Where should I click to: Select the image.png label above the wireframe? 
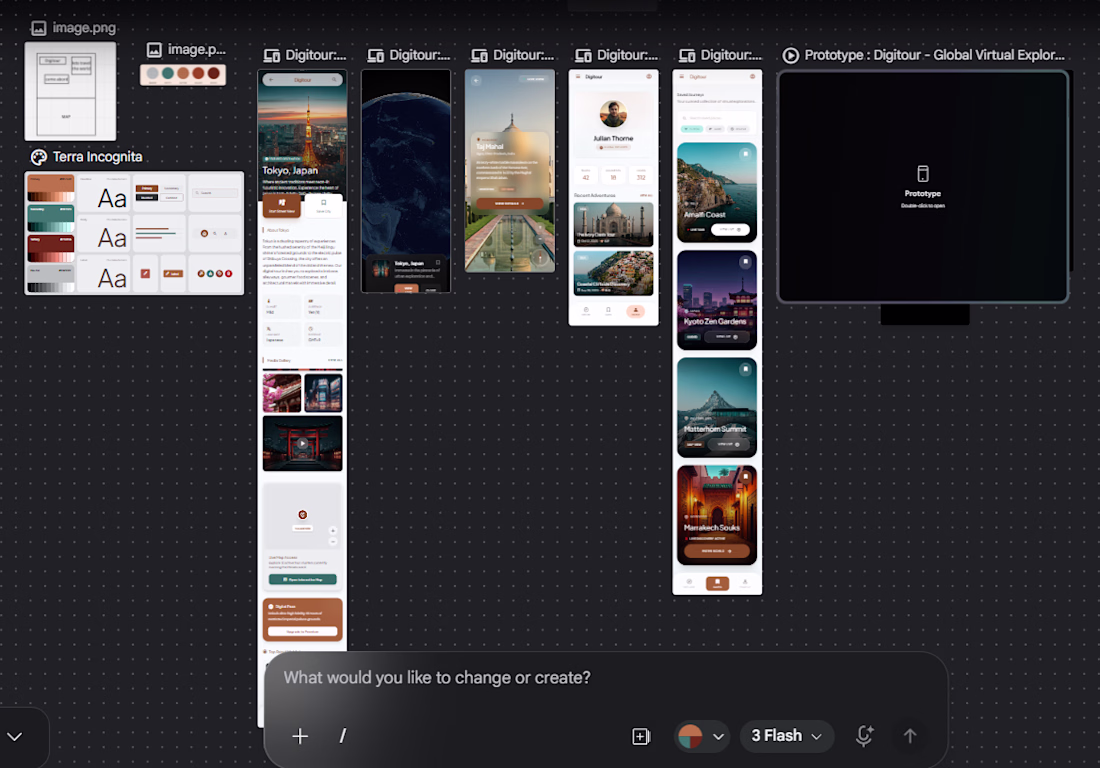[x=84, y=28]
